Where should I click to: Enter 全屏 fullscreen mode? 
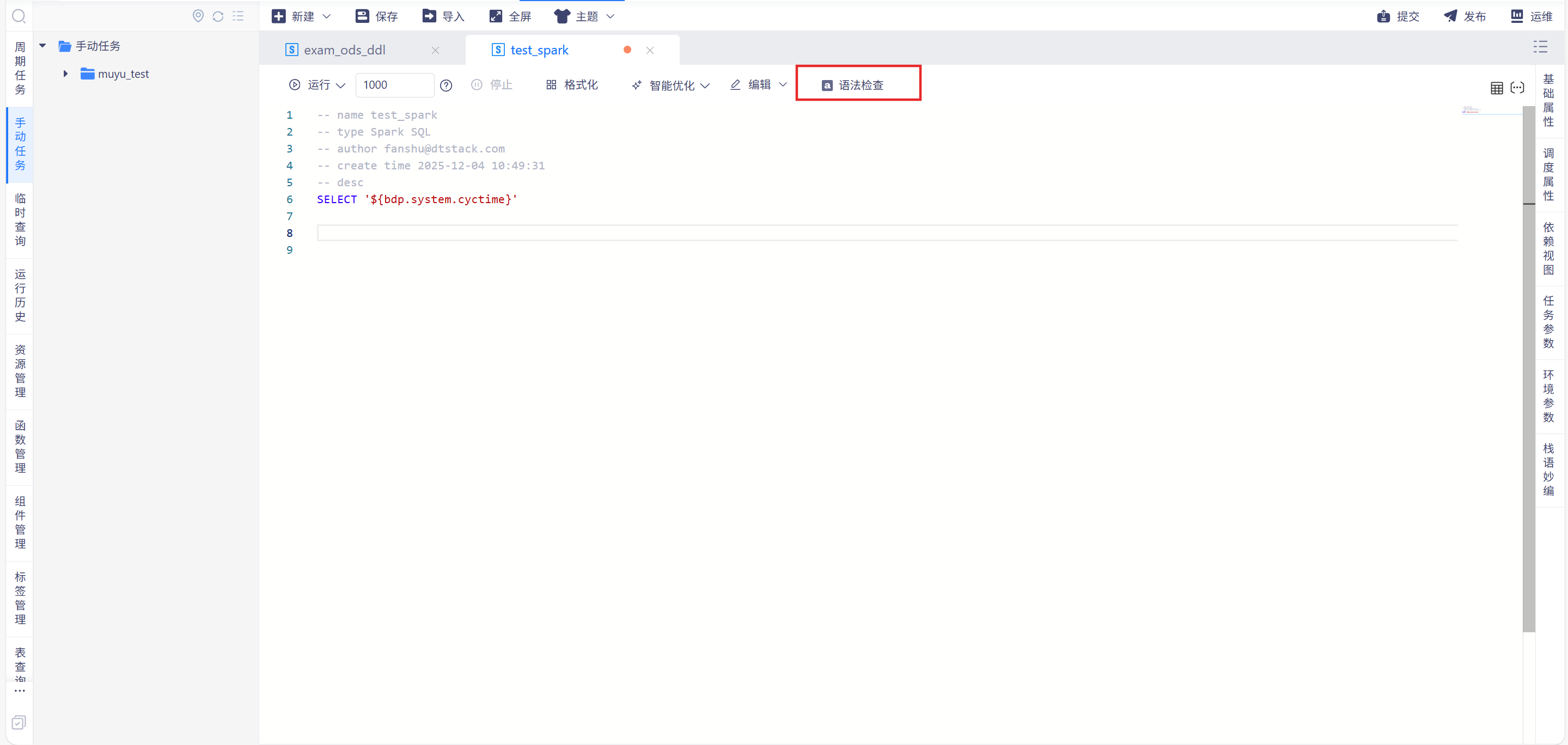coord(511,16)
